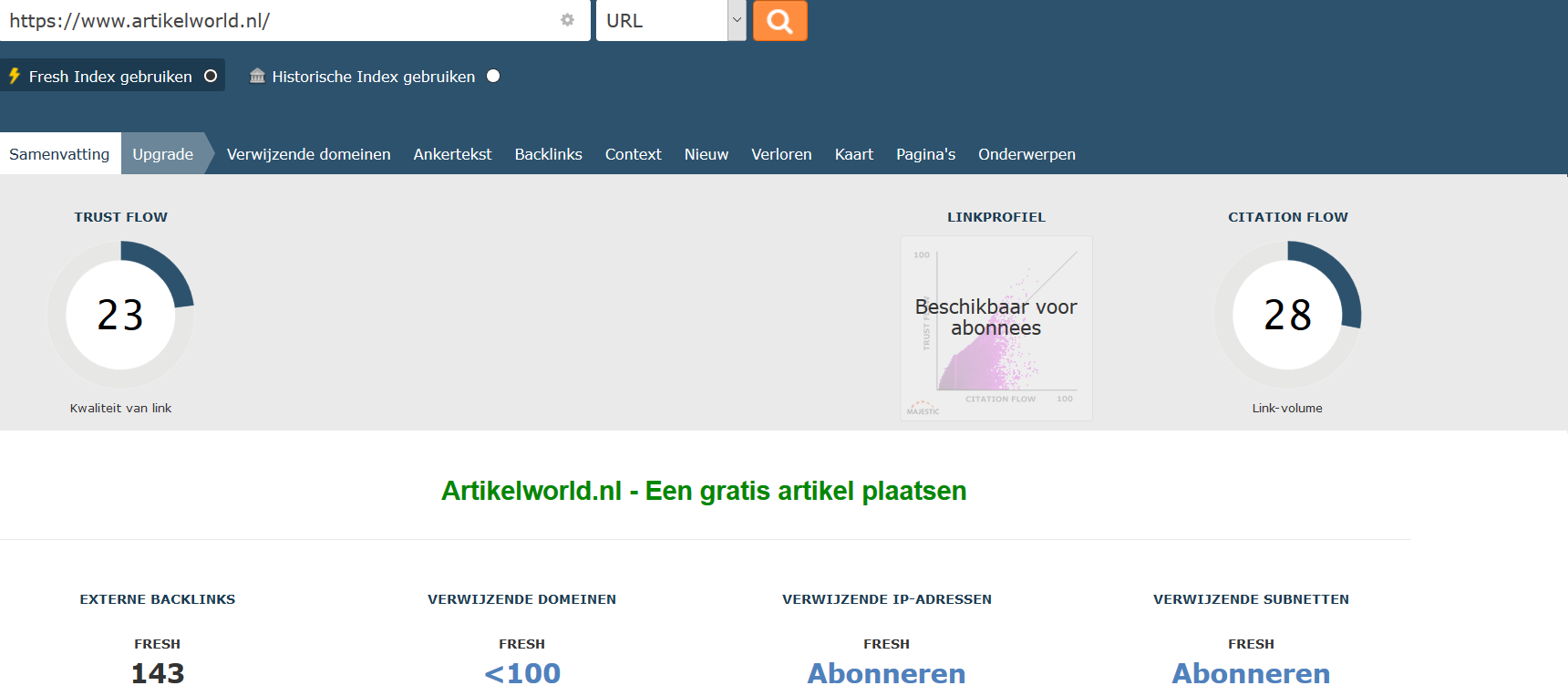Image resolution: width=1568 pixels, height=696 pixels.
Task: Open the Verloren tab
Action: (x=781, y=154)
